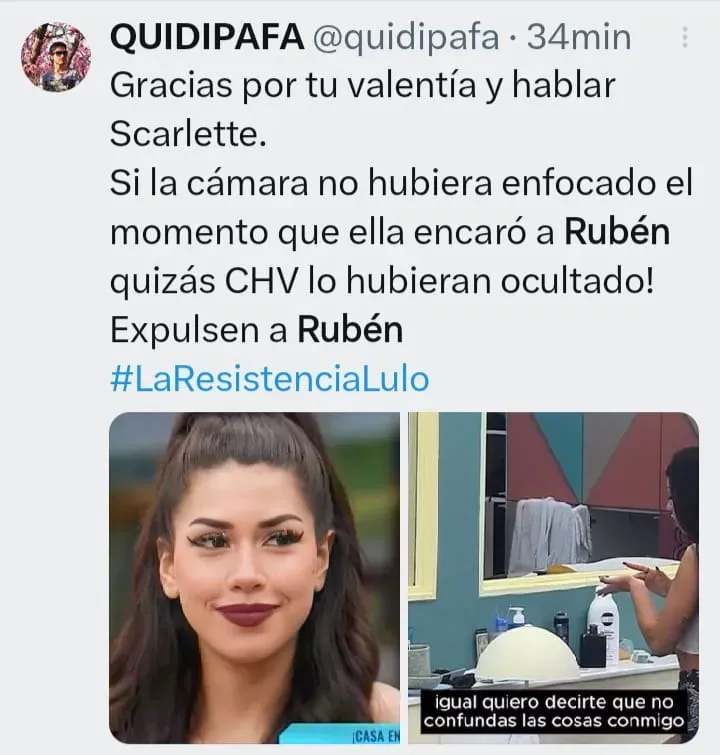The width and height of the screenshot is (720, 755).
Task: Click the line 'quizás CHV lo hubieran ocultado!'
Action: pos(382,283)
